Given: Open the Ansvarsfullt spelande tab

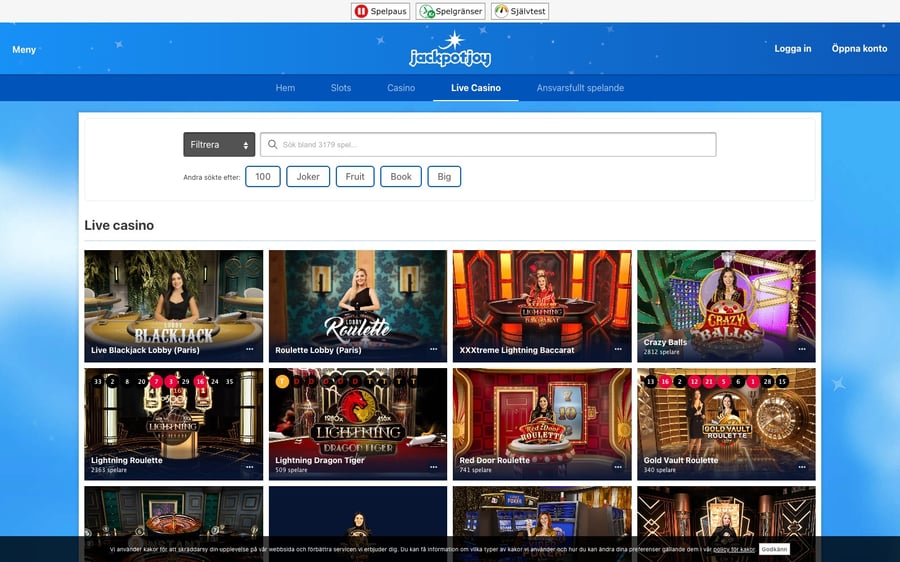Looking at the screenshot, I should [x=580, y=88].
